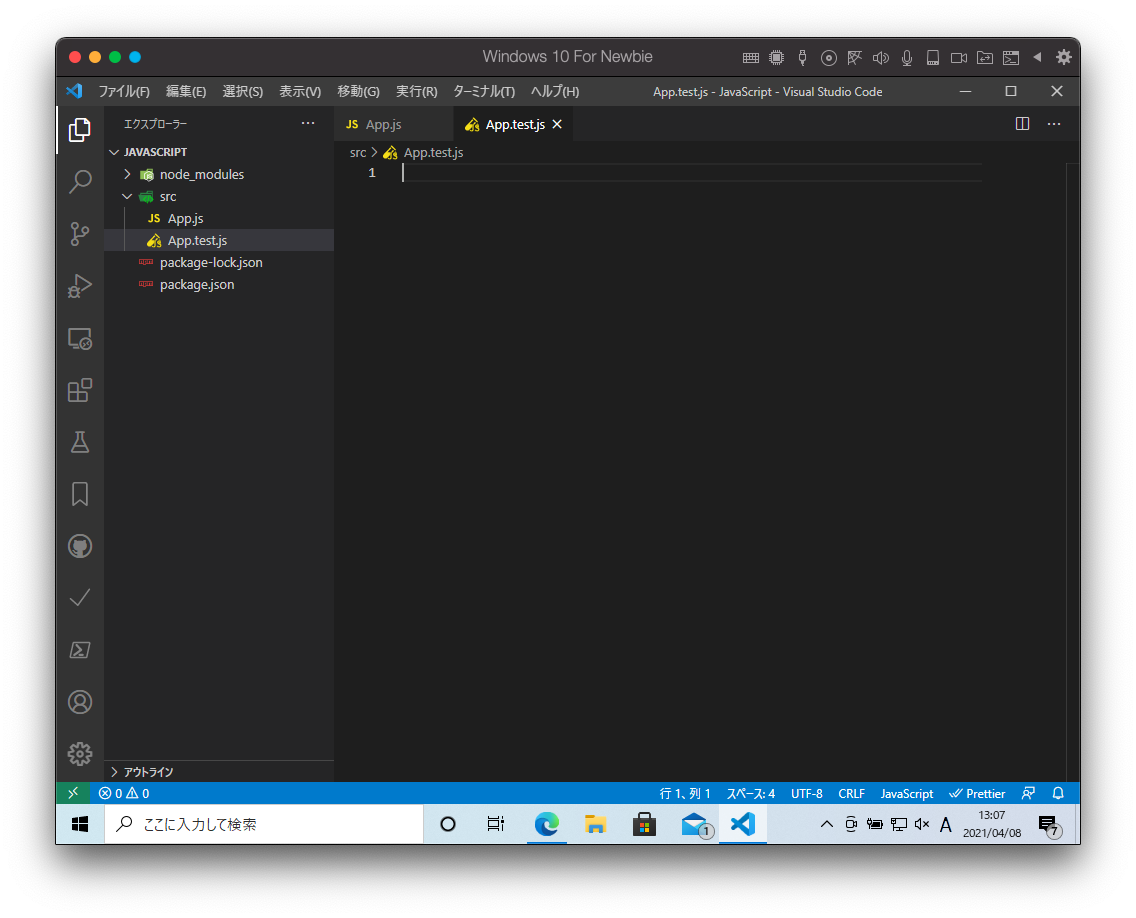Open the checkmark todo view
1136x918 pixels.
(80, 598)
